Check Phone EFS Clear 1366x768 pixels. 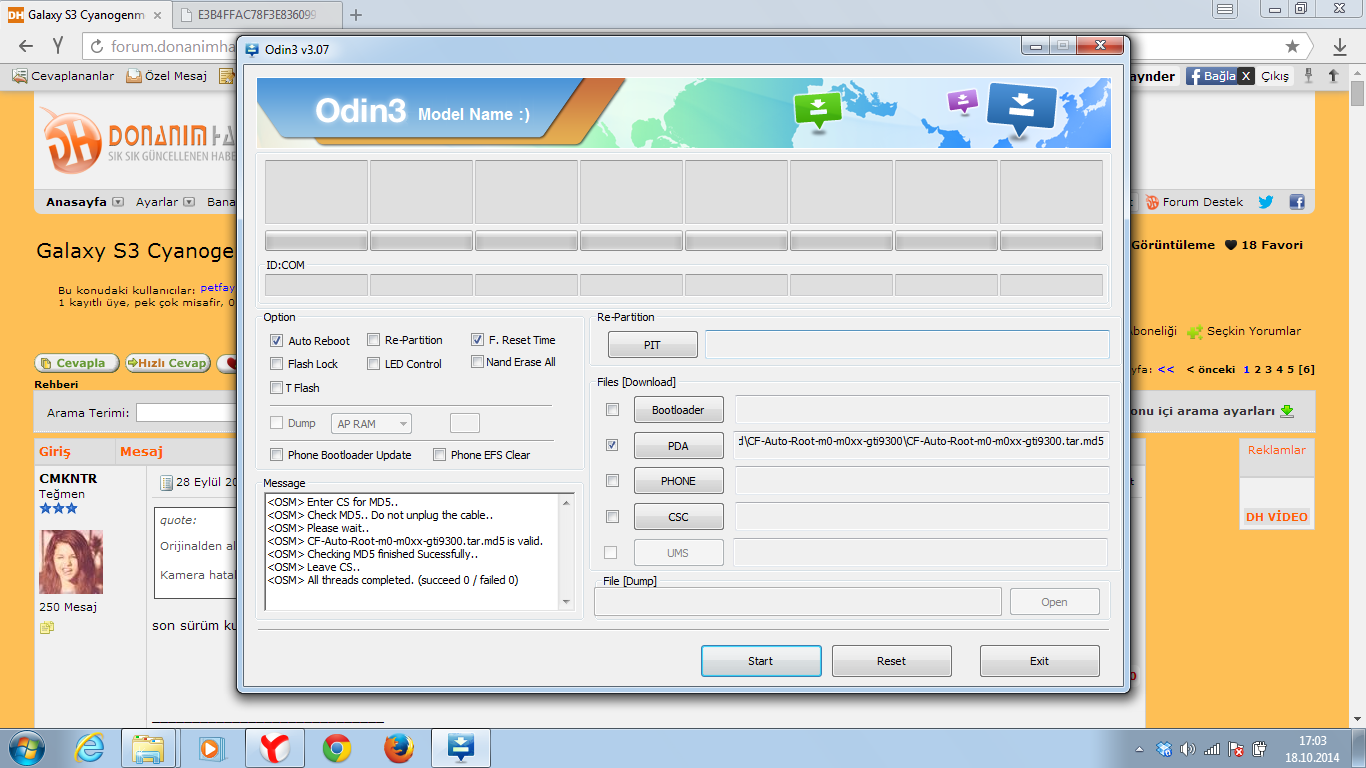[440, 455]
